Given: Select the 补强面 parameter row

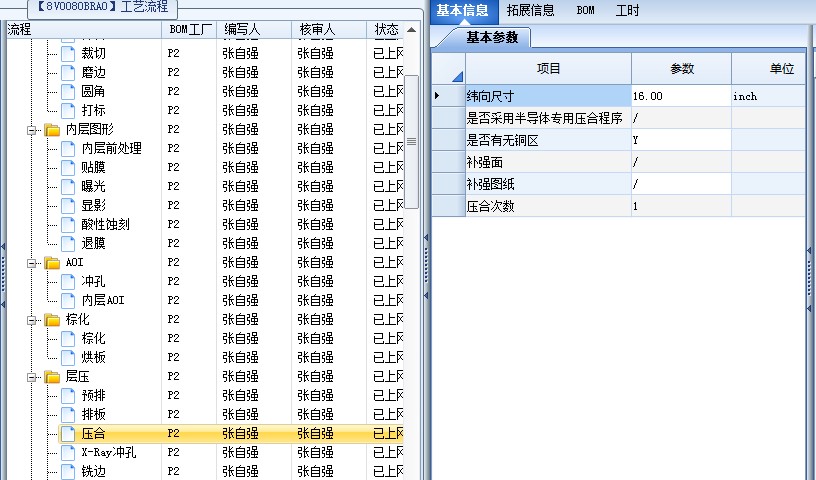Looking at the screenshot, I should [x=549, y=162].
